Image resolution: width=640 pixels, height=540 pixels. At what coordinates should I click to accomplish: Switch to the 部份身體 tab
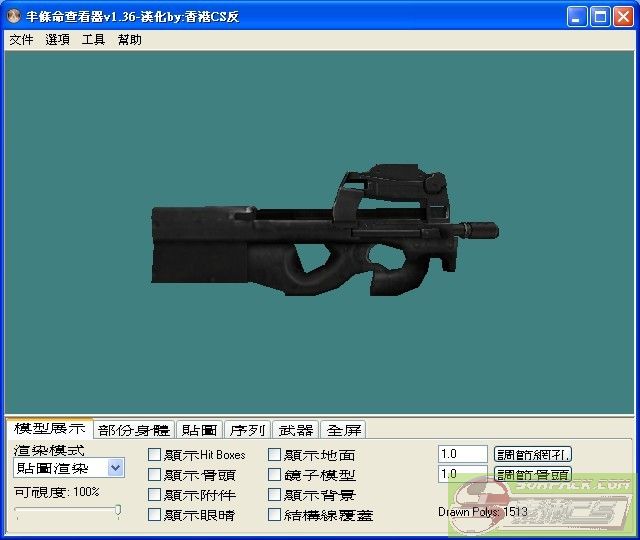point(134,430)
